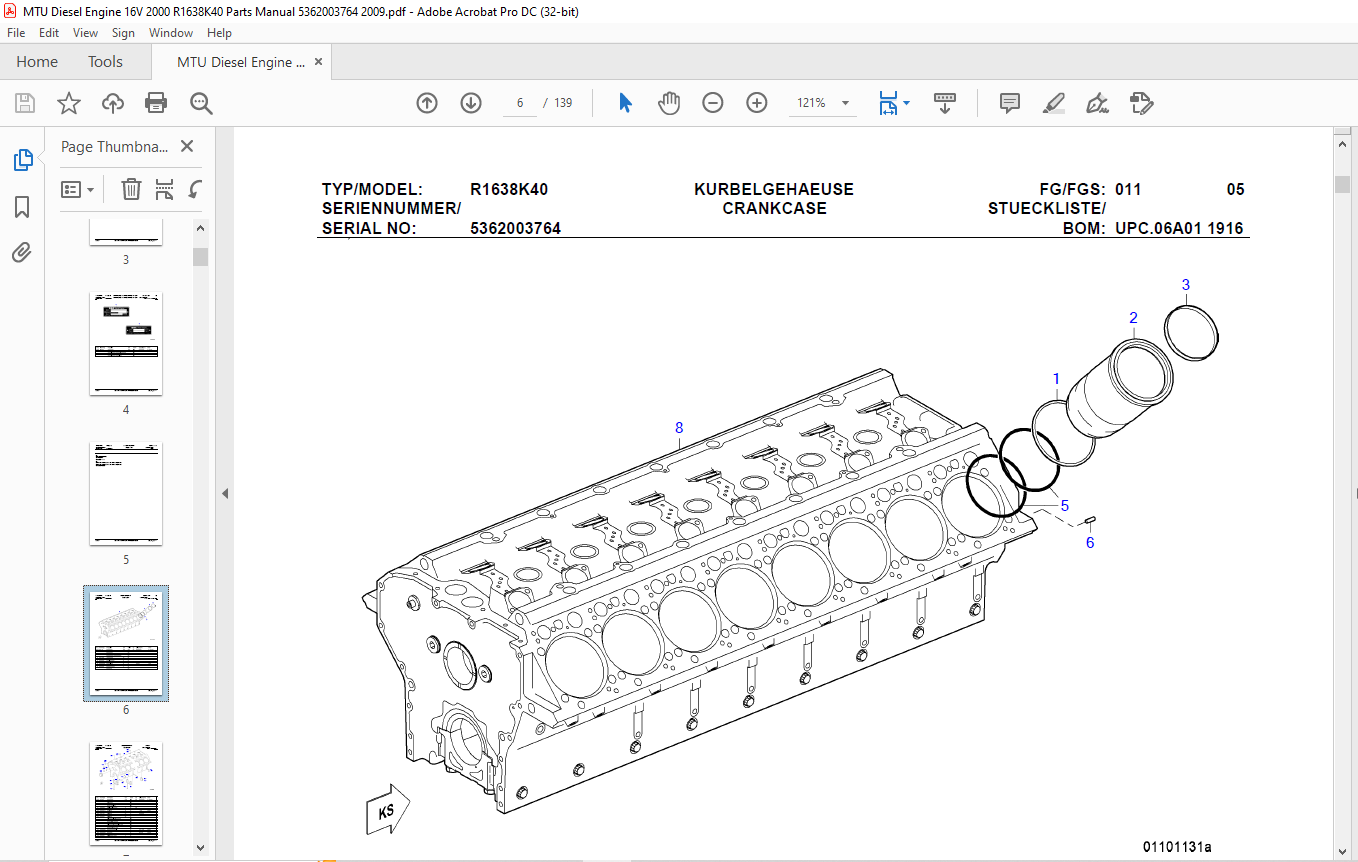Switch to the Tools tab
This screenshot has width=1358, height=862.
click(x=105, y=62)
